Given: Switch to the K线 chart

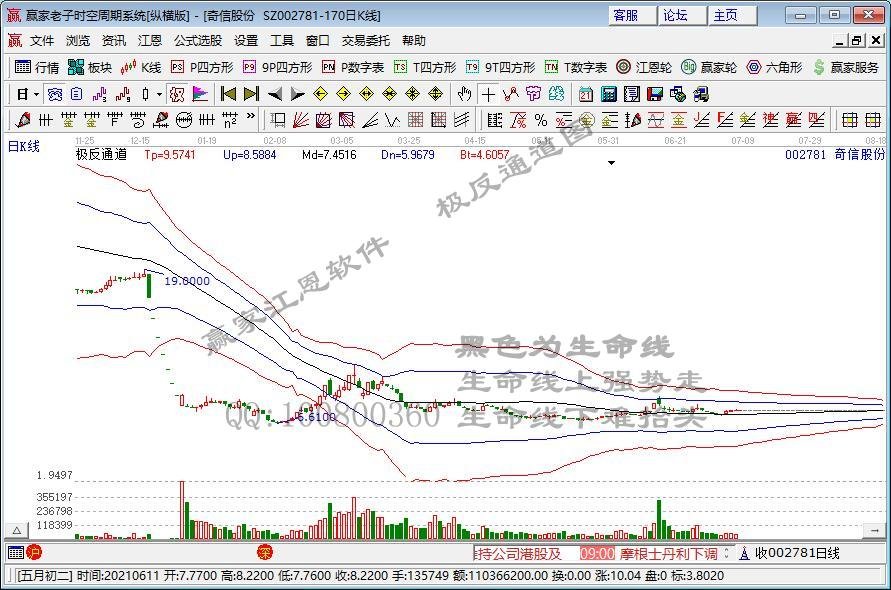Looking at the screenshot, I should pos(140,68).
